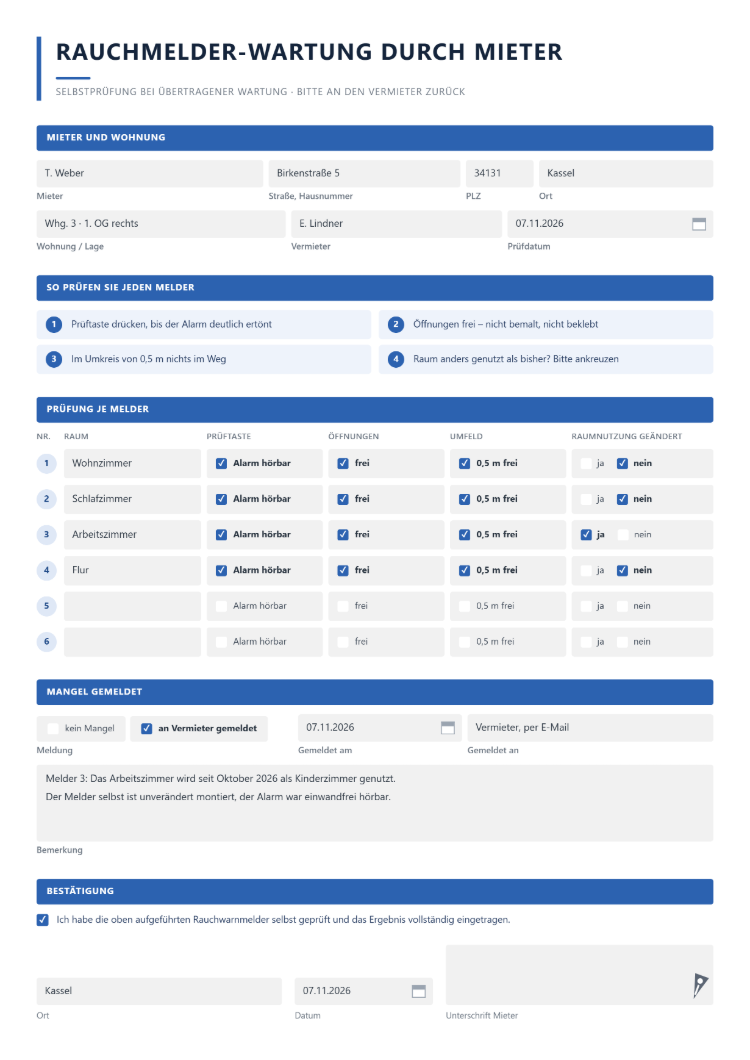Toggle Öffnungen frei for Wohnzimmer
The height and width of the screenshot is (1060, 750).
(x=343, y=464)
